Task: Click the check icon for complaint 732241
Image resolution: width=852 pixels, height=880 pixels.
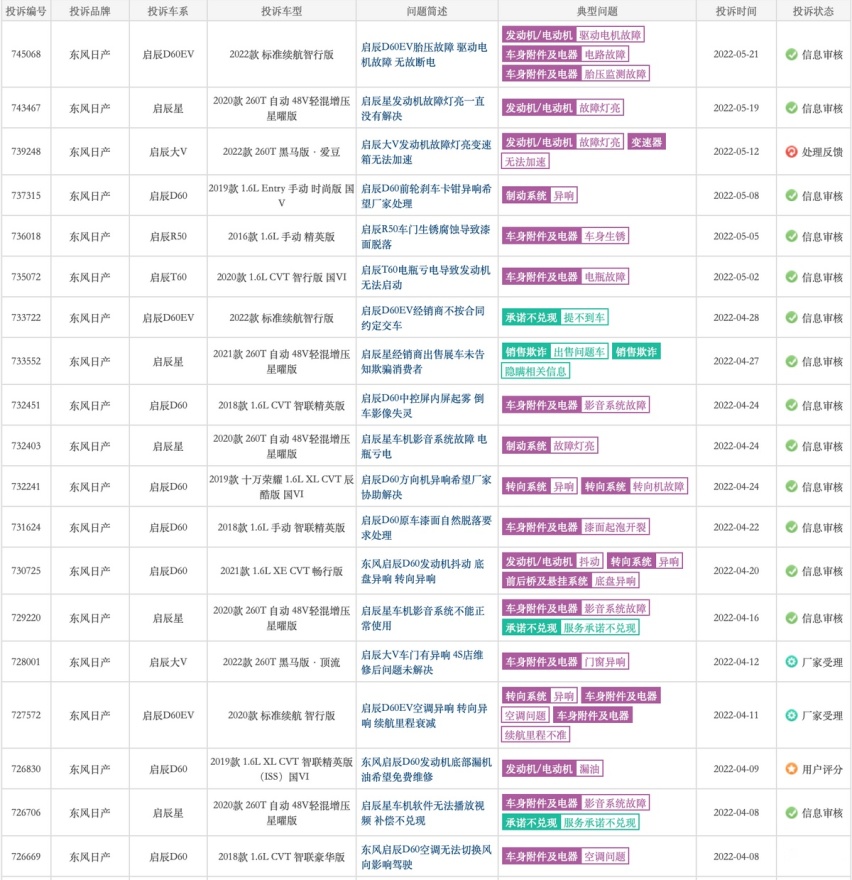Action: (791, 487)
